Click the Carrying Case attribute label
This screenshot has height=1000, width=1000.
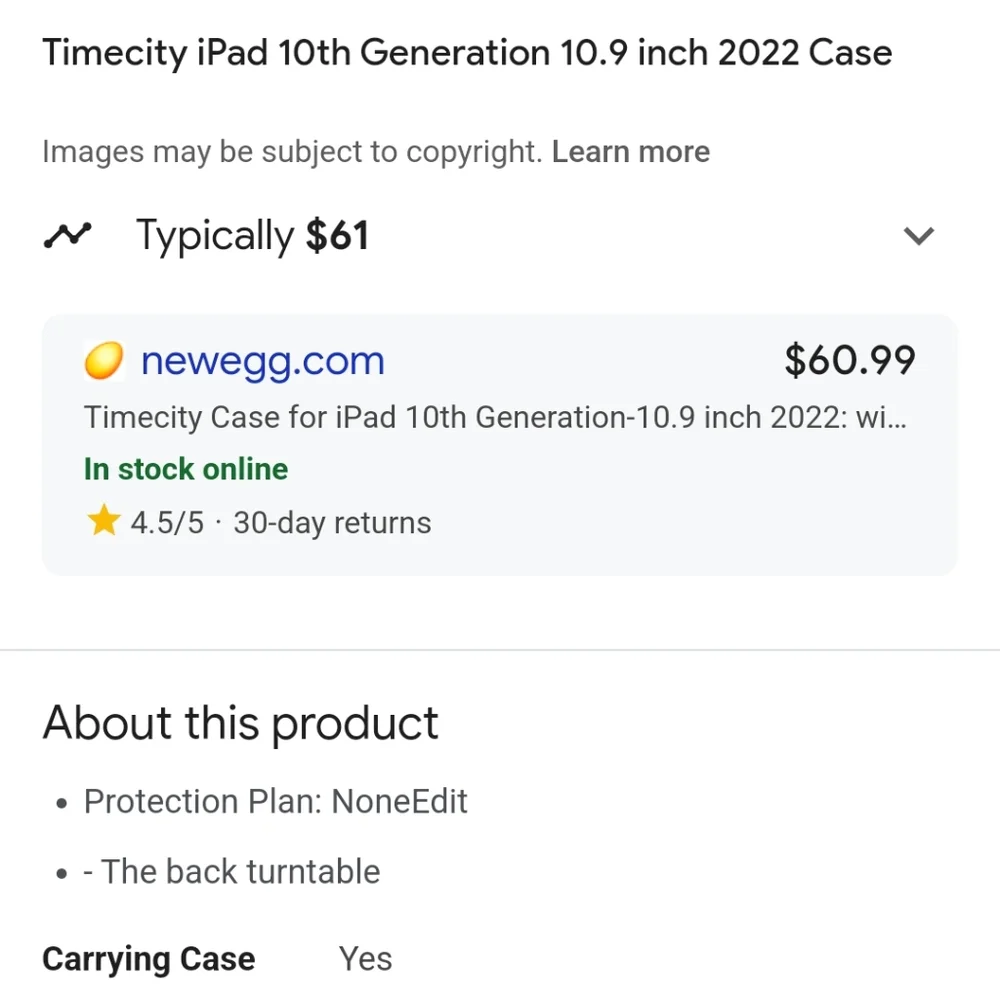click(x=149, y=959)
